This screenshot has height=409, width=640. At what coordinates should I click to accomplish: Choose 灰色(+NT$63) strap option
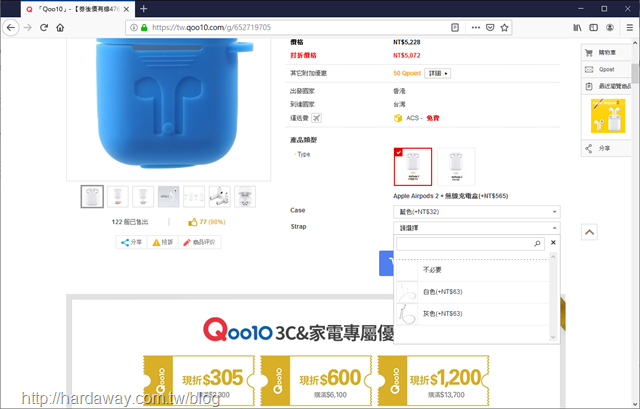pyautogui.click(x=473, y=314)
